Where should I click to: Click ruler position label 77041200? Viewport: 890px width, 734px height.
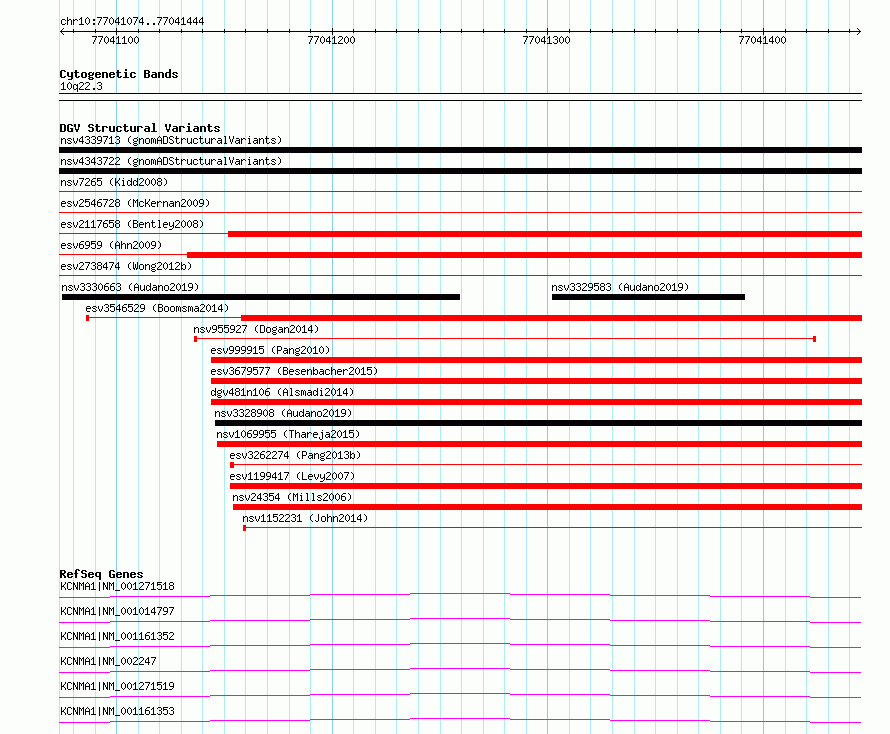[331, 40]
